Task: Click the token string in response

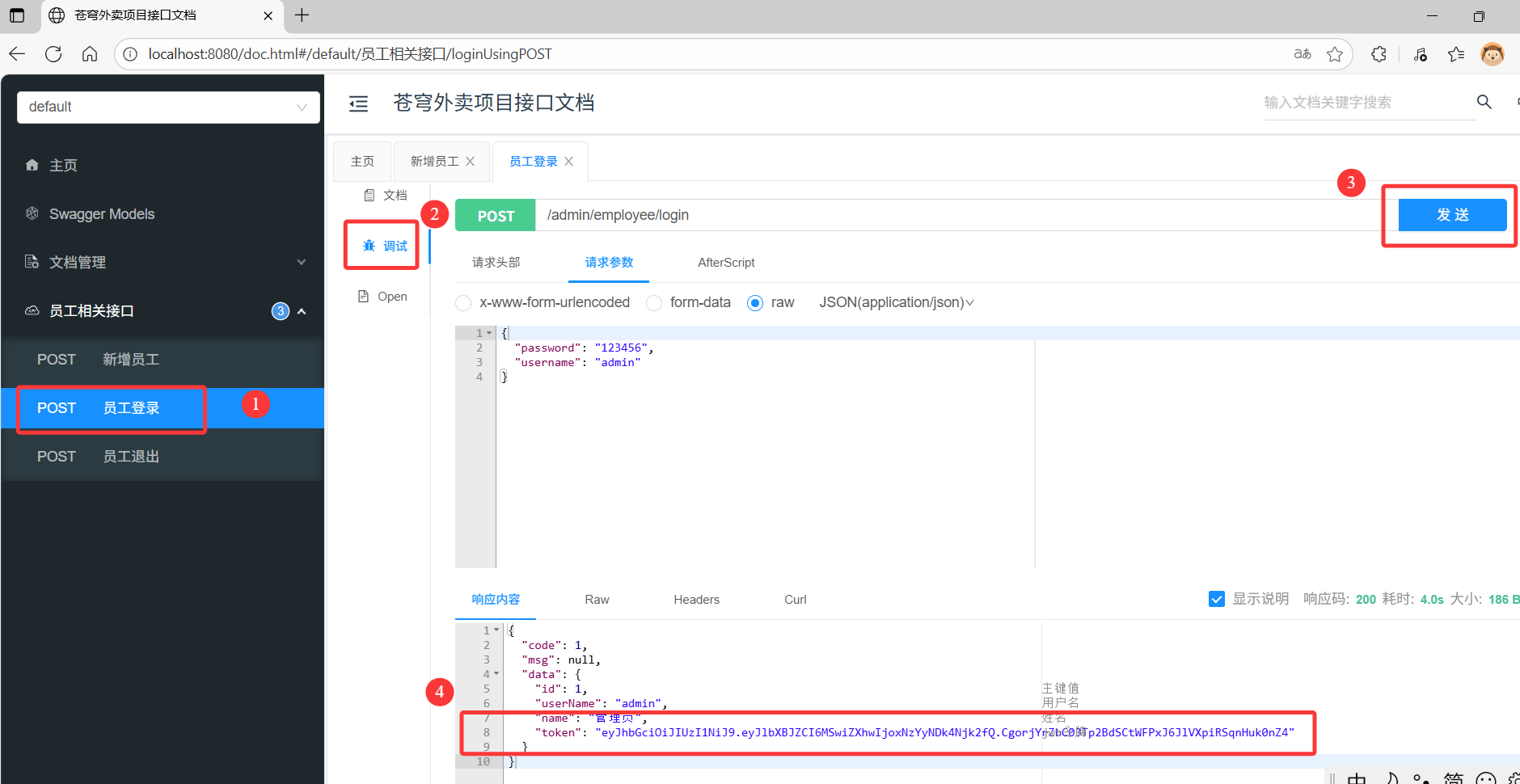Action: (944, 732)
